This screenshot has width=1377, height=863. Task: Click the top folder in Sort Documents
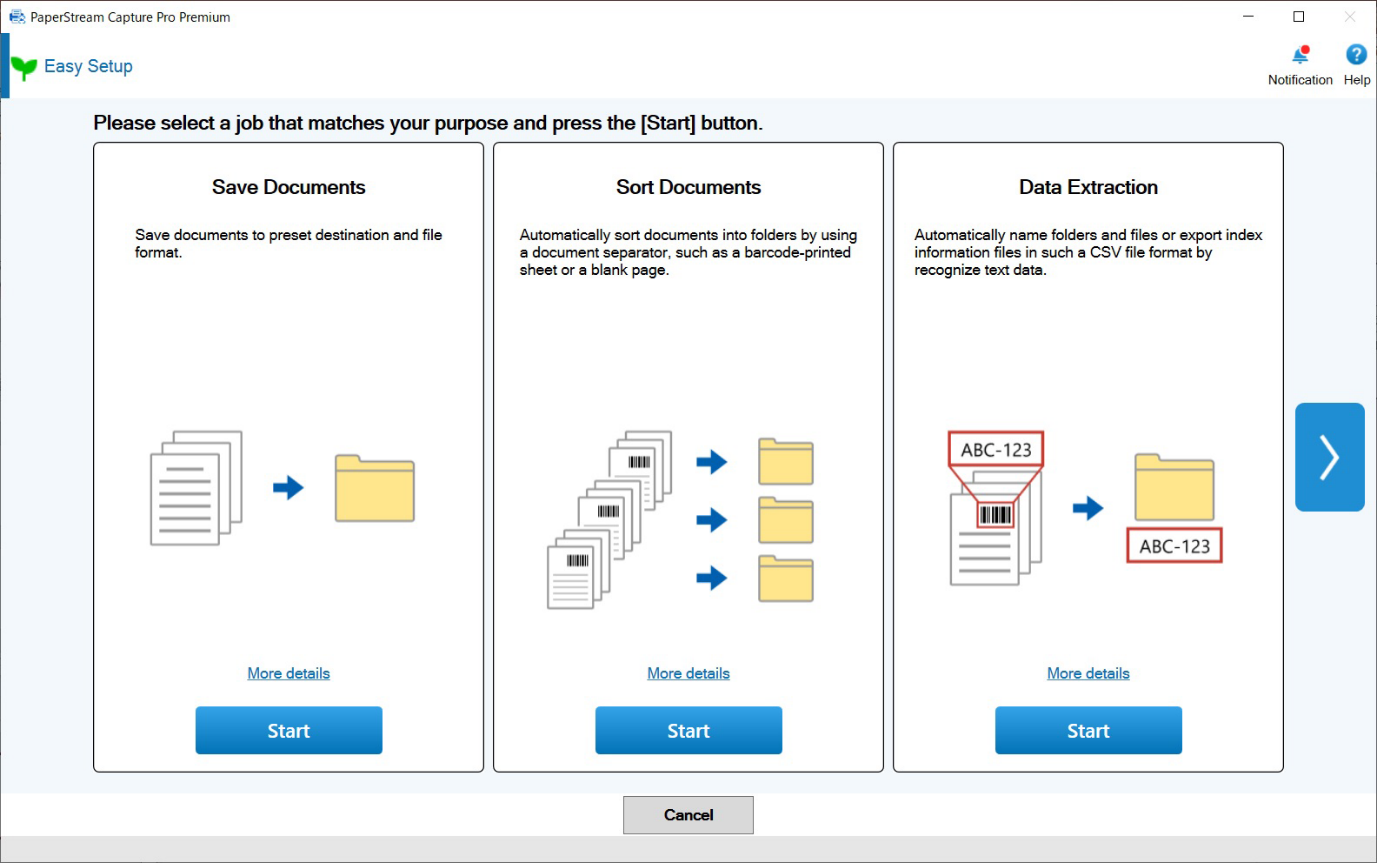coord(785,461)
